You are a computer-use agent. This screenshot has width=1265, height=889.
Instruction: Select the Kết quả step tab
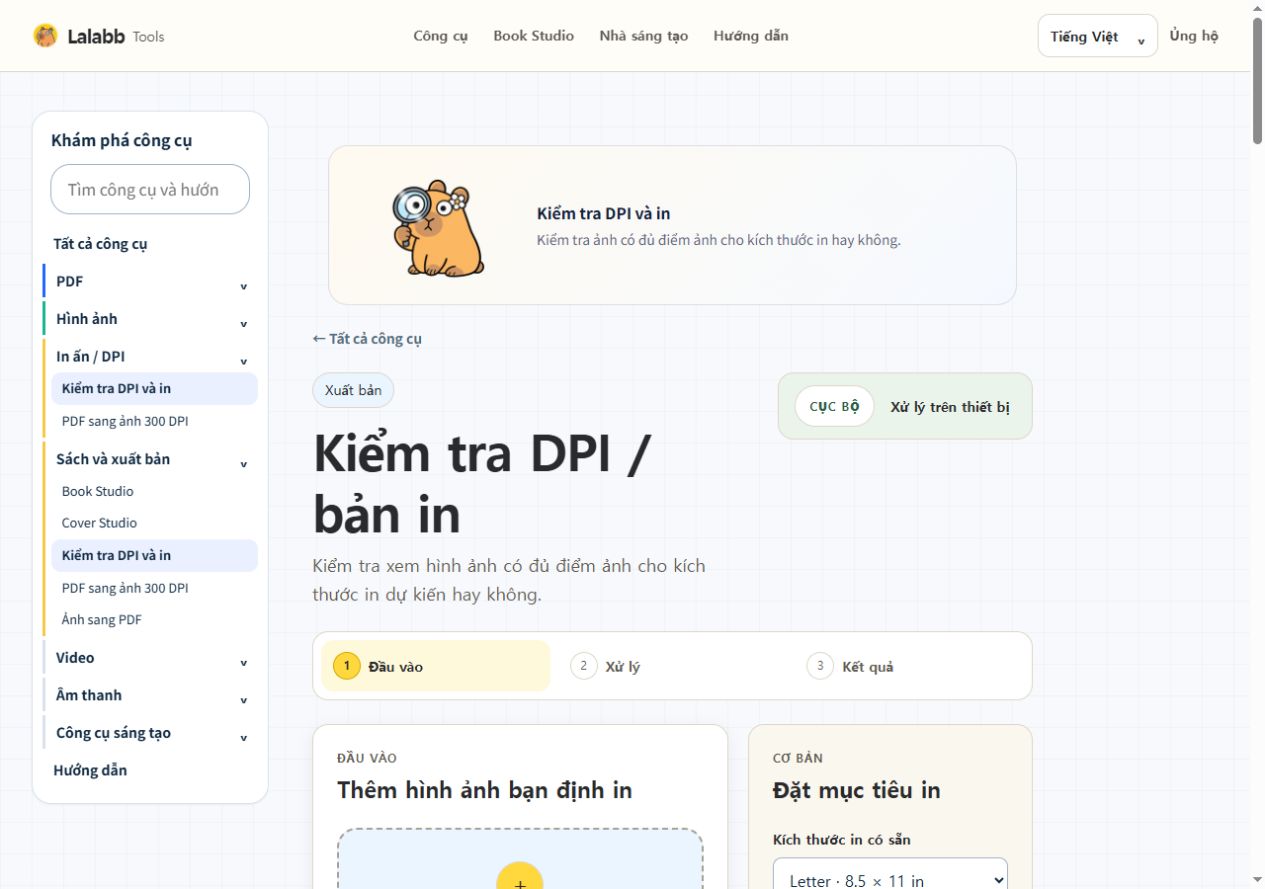pyautogui.click(x=910, y=666)
